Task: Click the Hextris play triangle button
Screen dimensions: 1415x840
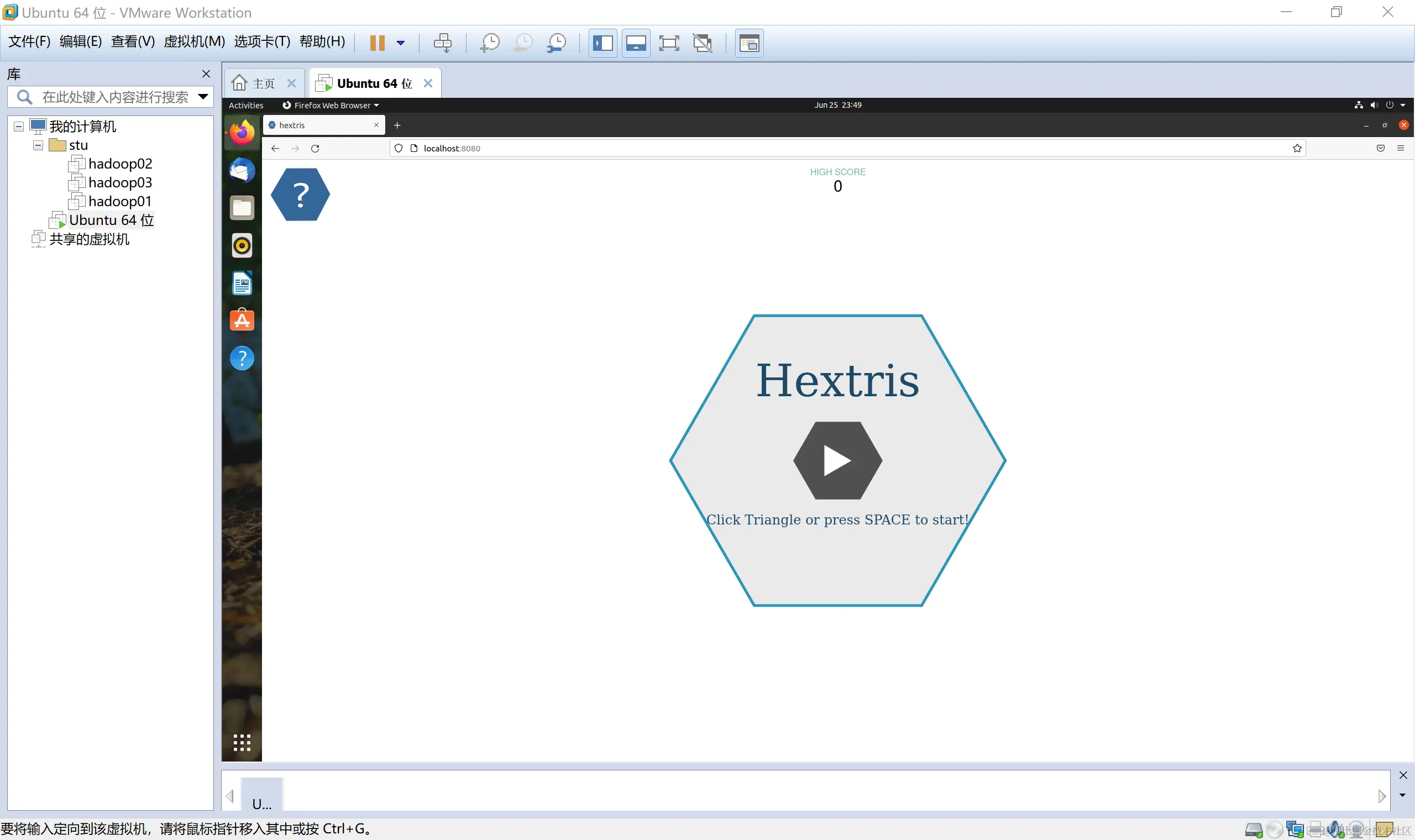Action: (837, 460)
